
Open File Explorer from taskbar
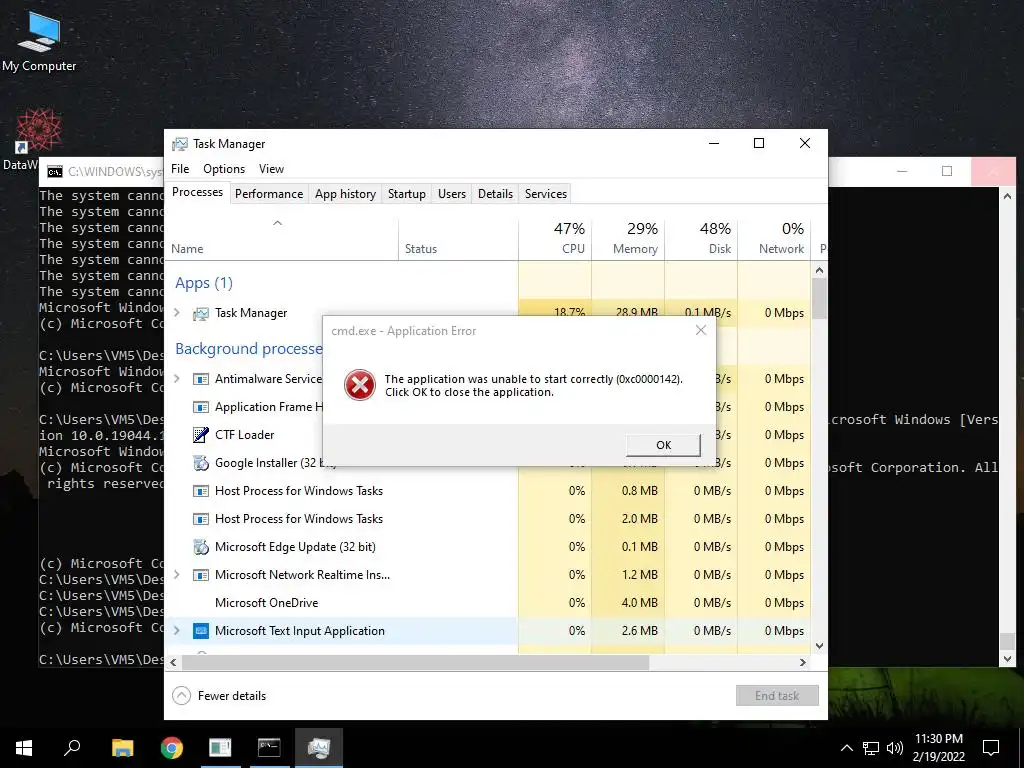click(122, 748)
